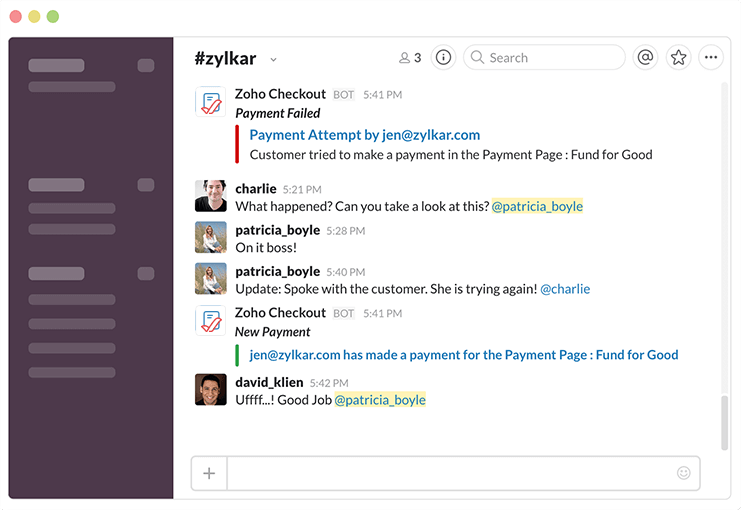The height and width of the screenshot is (510, 741).
Task: Open the jen@zylkar.com new payment link
Action: click(463, 355)
